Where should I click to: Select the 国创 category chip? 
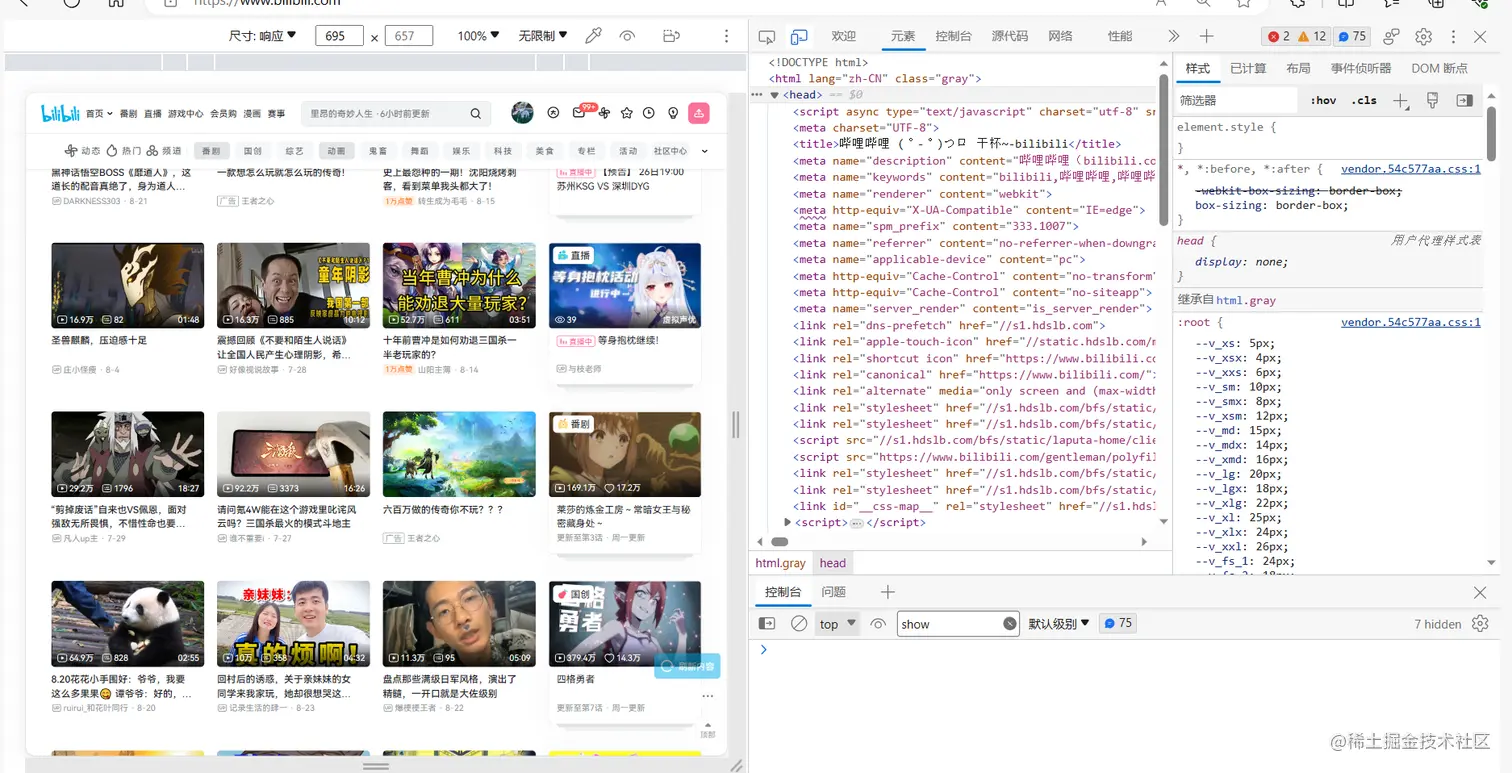[253, 151]
